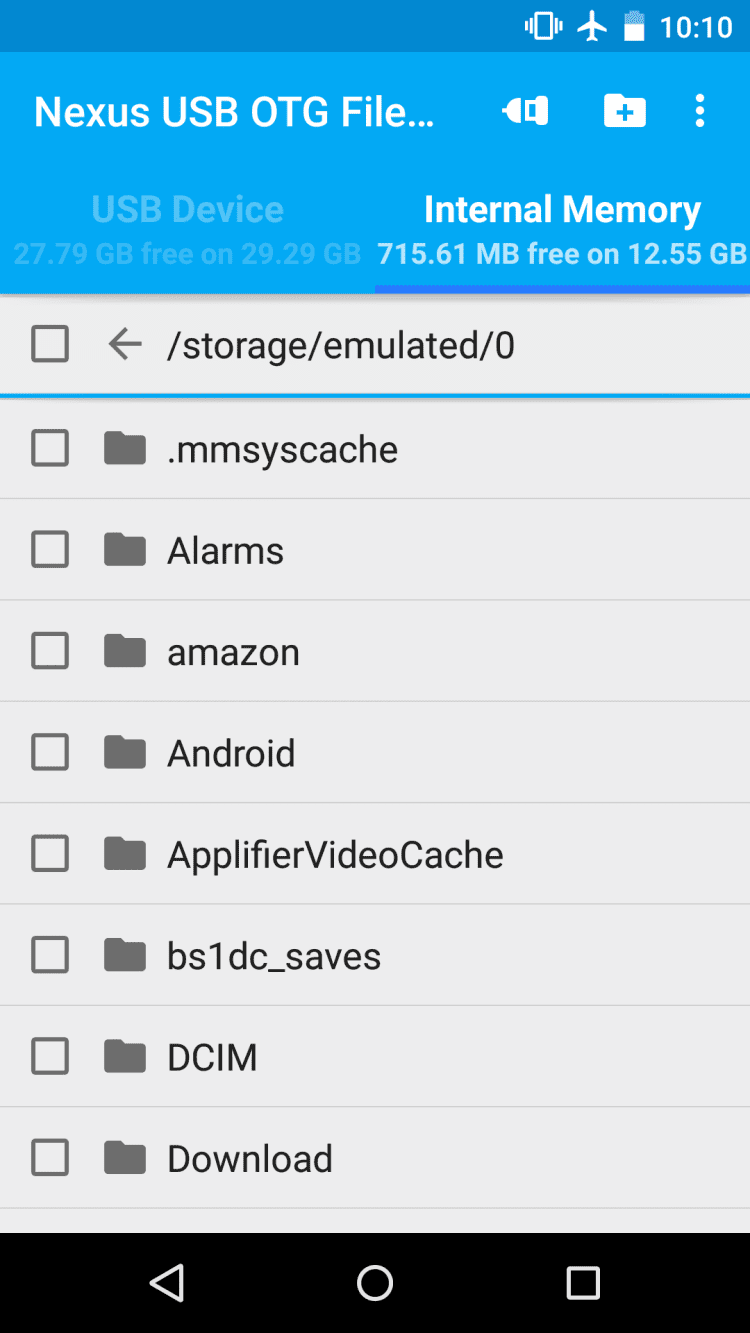Tap the amazon folder icon
This screenshot has width=750, height=1333.
coord(125,652)
